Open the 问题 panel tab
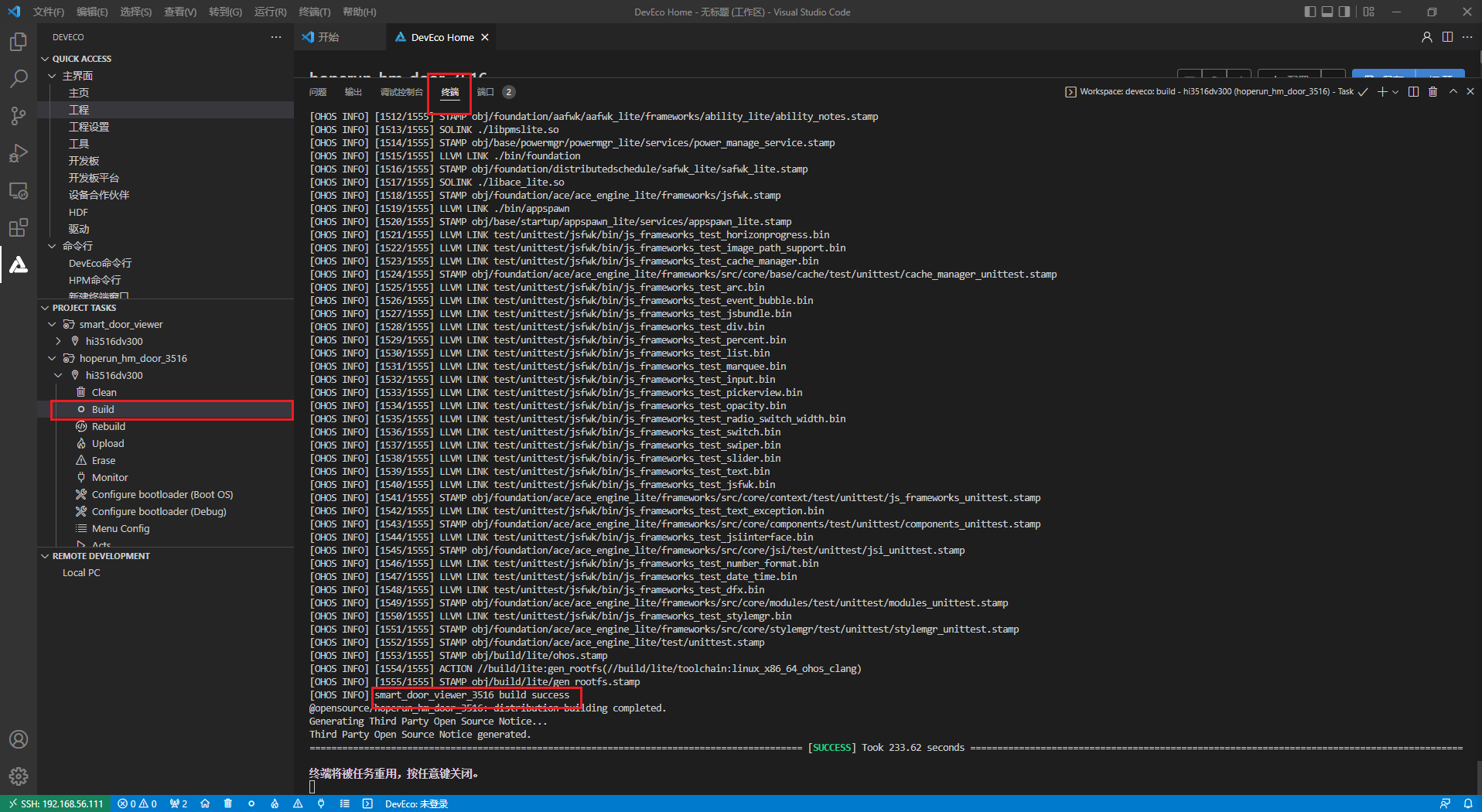Screen dimensions: 1482x812 318,92
